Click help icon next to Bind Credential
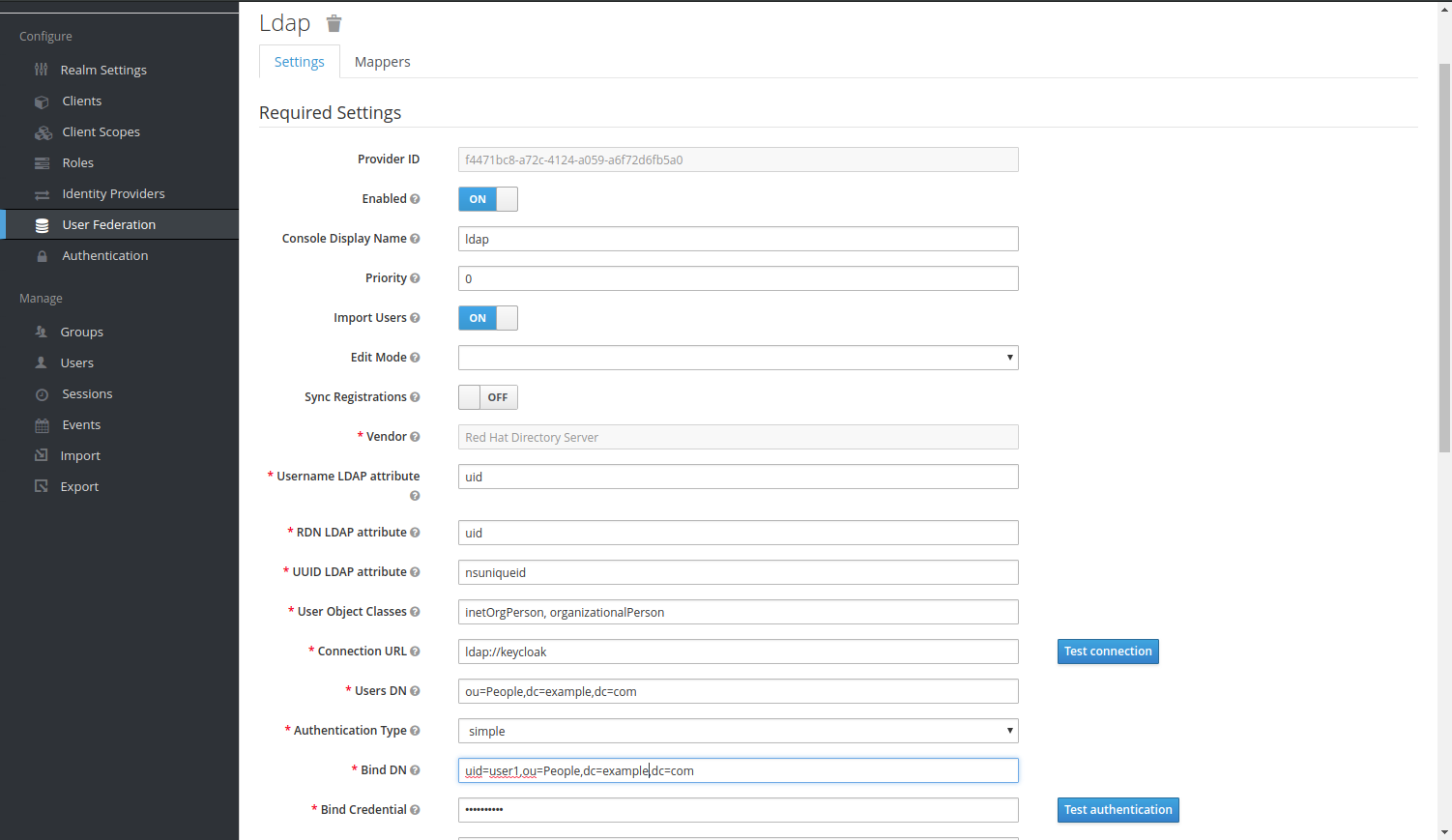Screen dimensions: 1452x840 click(x=415, y=810)
